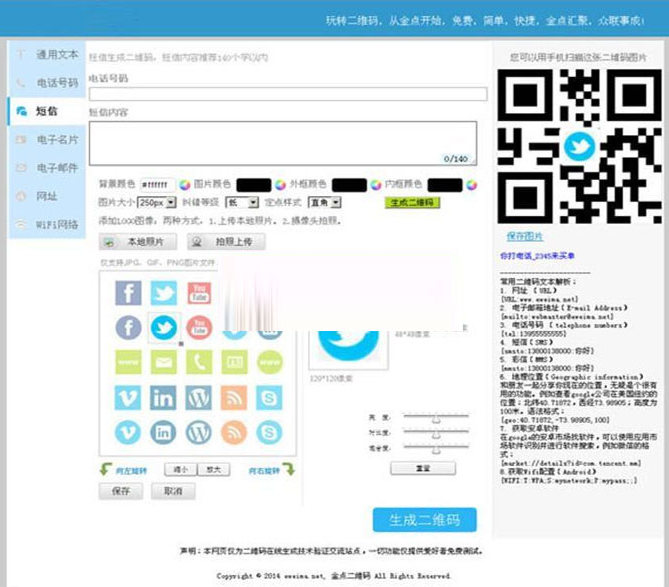This screenshot has width=669, height=587.
Task: Click the 饱和度 saturation slider handle
Action: click(436, 449)
